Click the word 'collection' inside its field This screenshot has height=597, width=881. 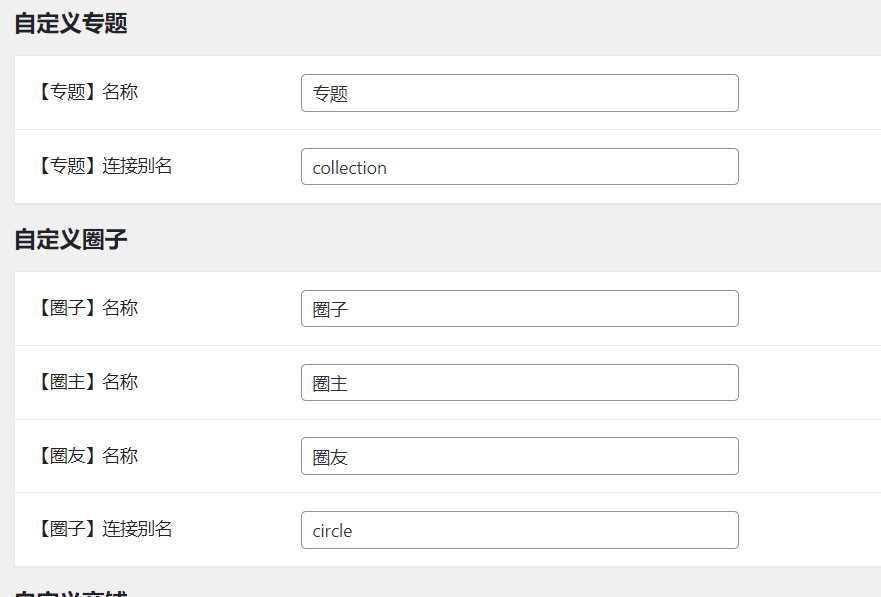pos(349,168)
